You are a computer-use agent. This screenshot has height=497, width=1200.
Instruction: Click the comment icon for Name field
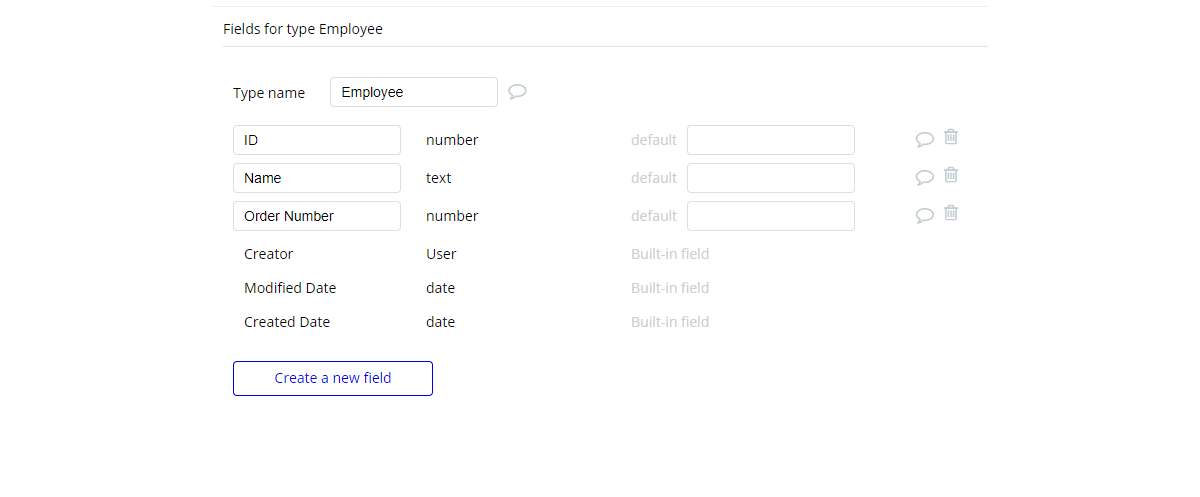pos(925,178)
